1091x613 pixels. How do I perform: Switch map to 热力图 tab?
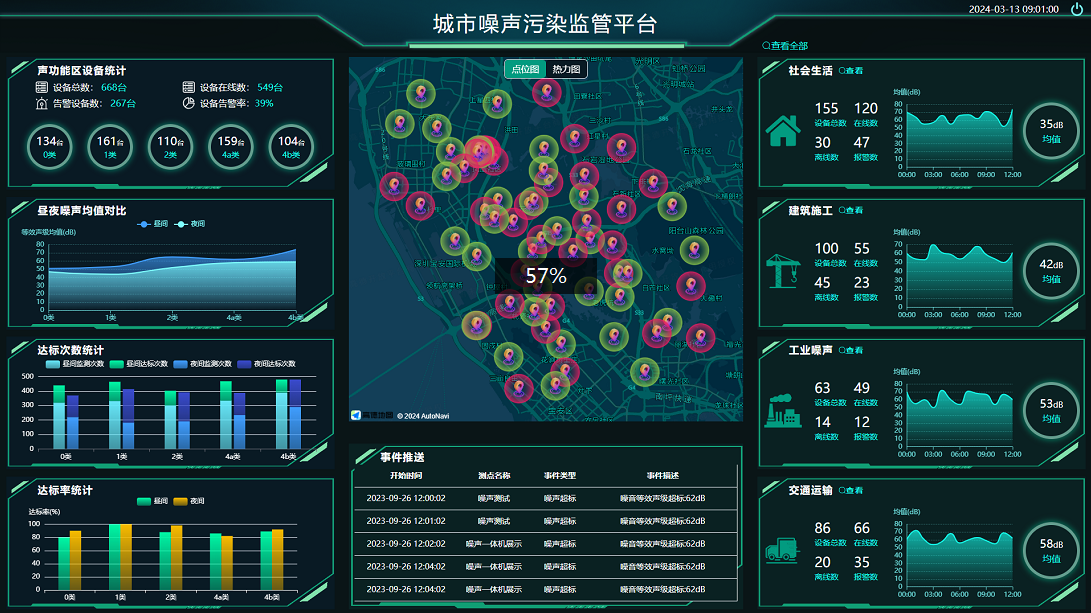pos(567,69)
